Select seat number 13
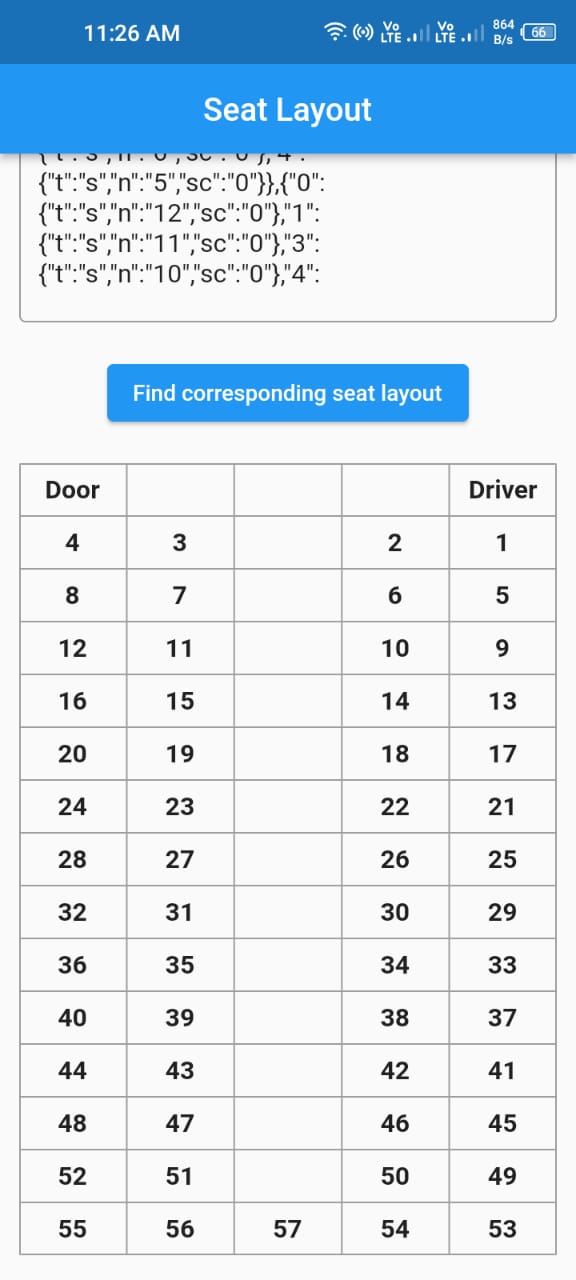The image size is (576, 1280). coord(503,700)
